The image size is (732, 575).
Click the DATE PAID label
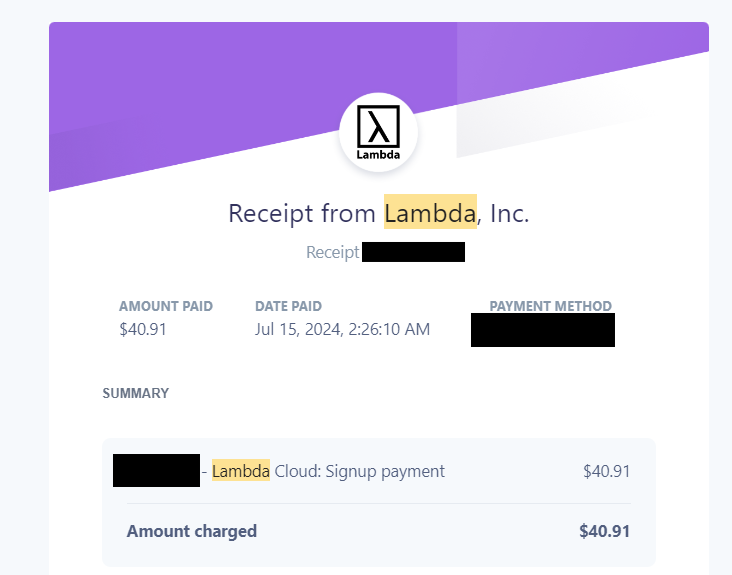tap(288, 306)
